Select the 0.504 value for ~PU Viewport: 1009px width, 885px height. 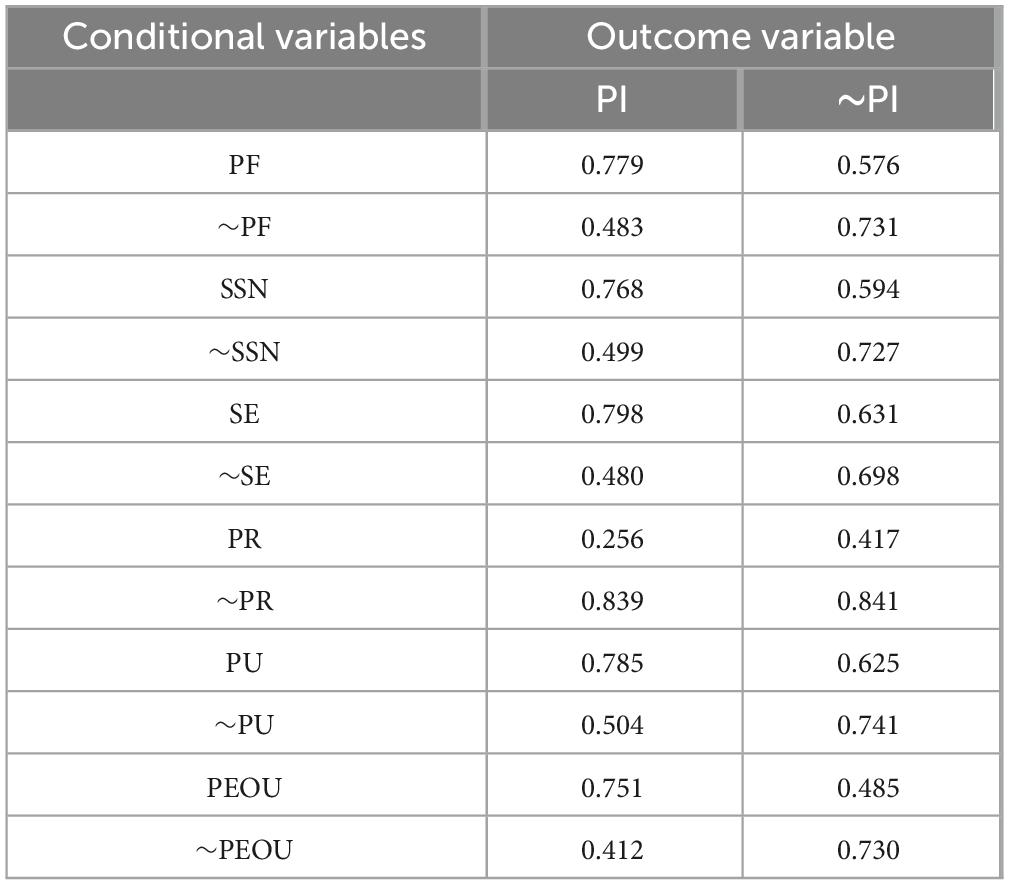pyautogui.click(x=612, y=725)
